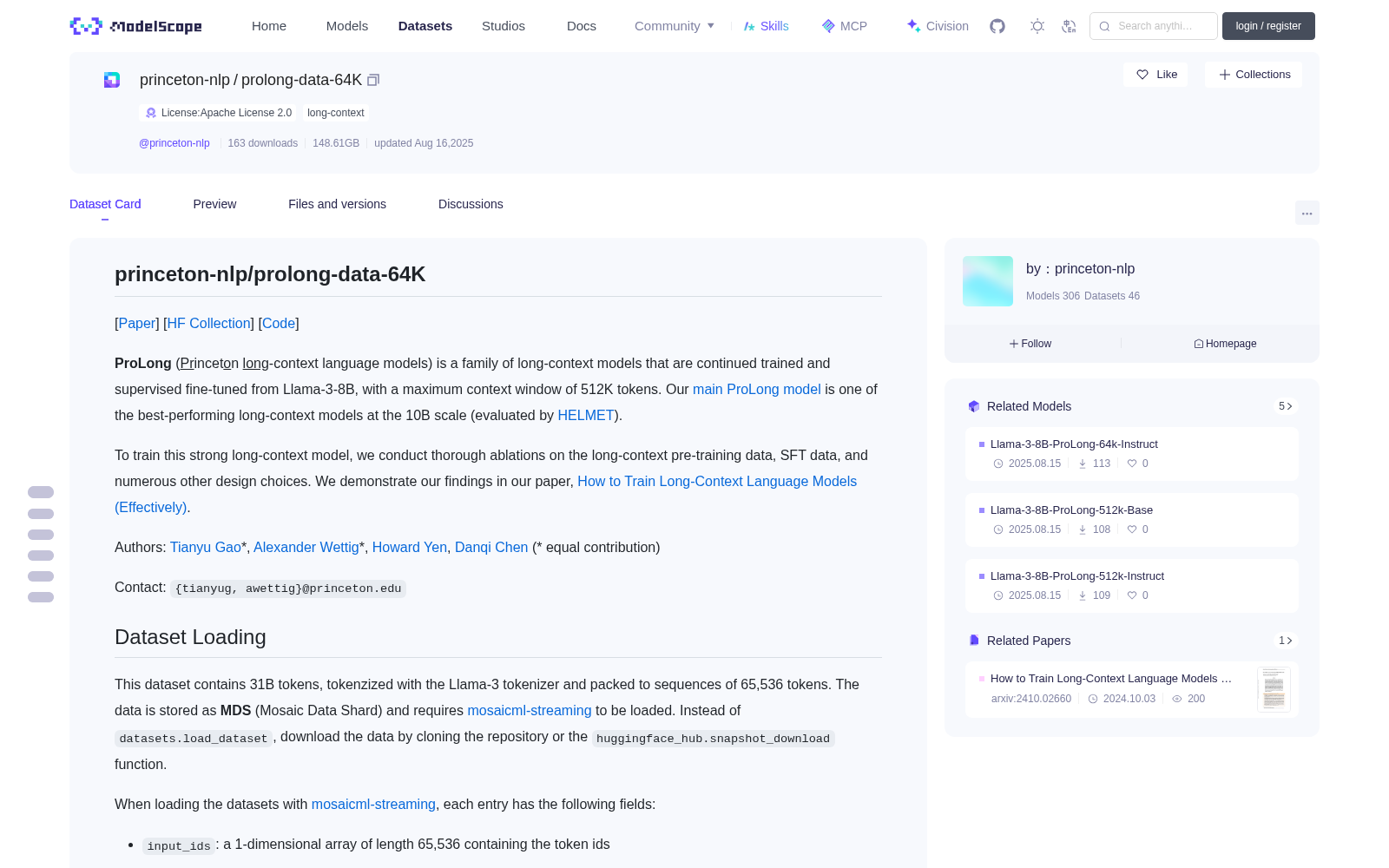1389x868 pixels.
Task: Click the princeton-nlp organization avatar thumbnail
Action: pyautogui.click(x=988, y=281)
